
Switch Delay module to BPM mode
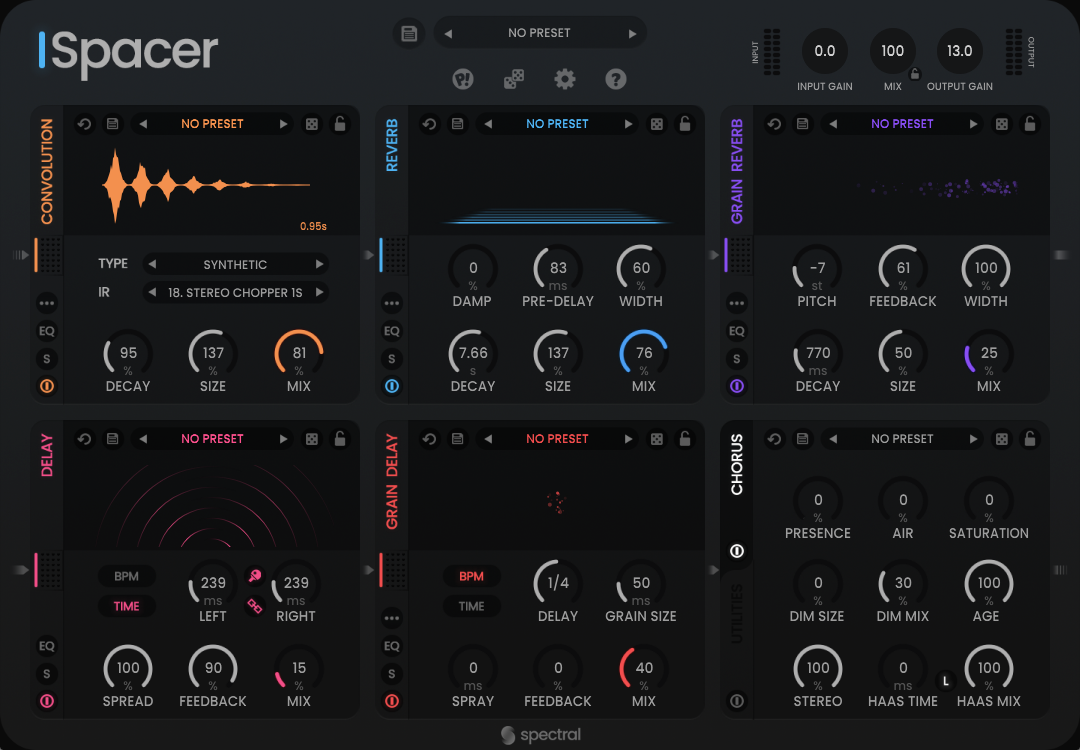pos(127,577)
